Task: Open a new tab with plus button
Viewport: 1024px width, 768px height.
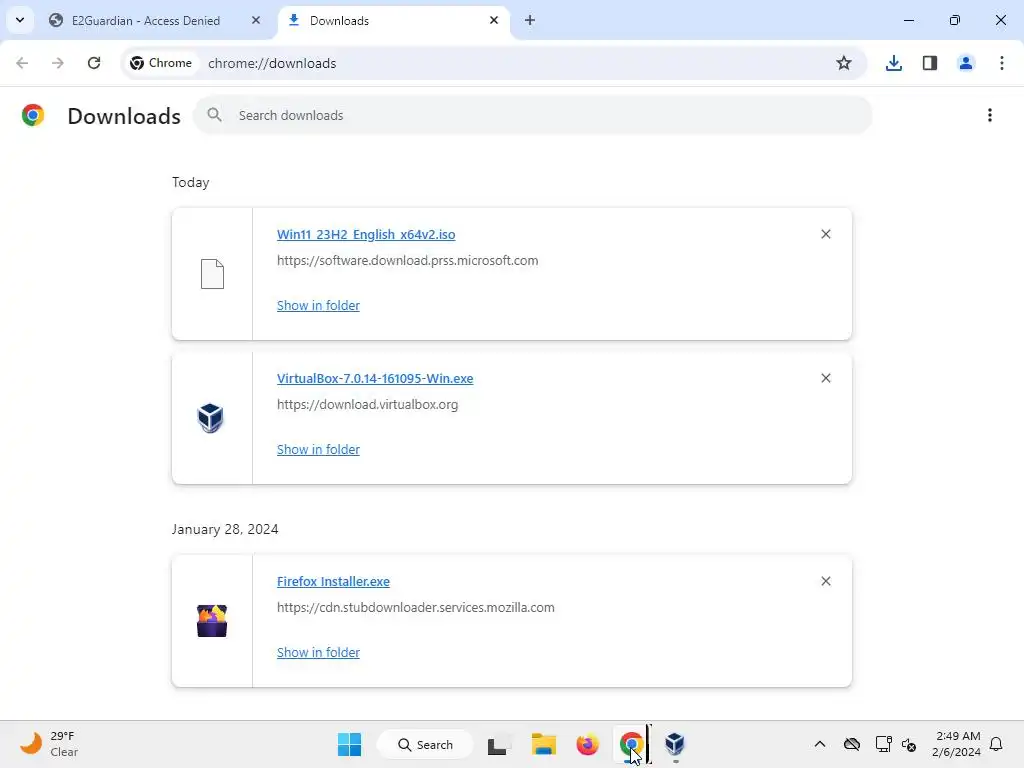Action: tap(530, 20)
